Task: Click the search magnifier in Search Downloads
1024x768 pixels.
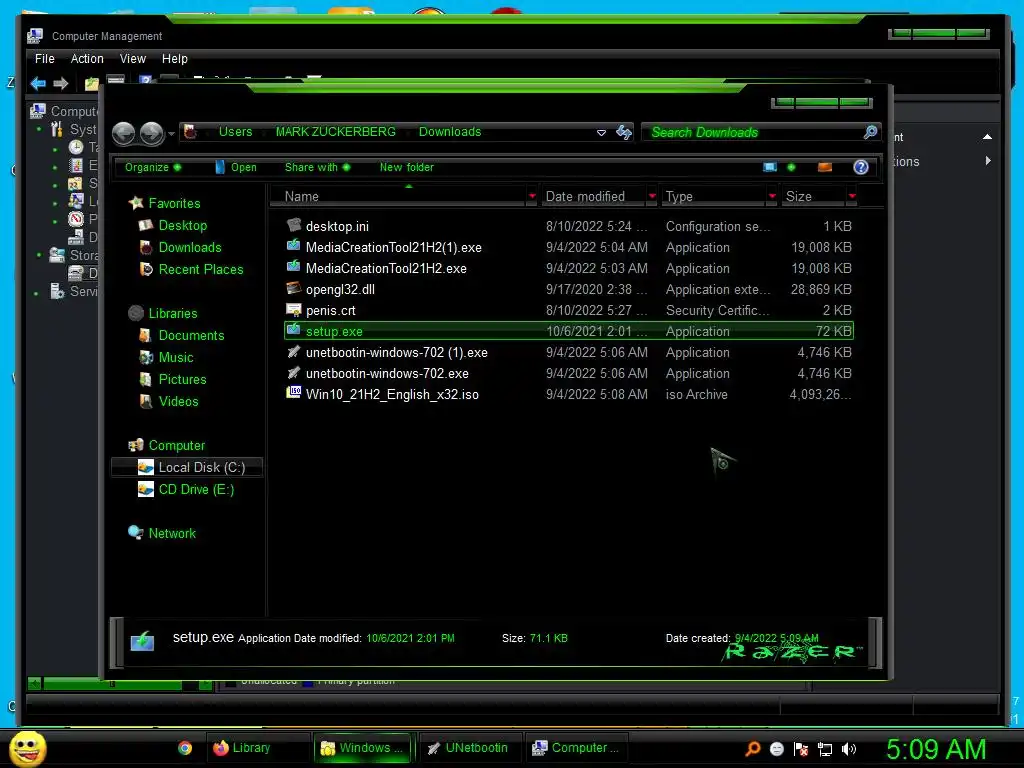Action: pos(870,132)
